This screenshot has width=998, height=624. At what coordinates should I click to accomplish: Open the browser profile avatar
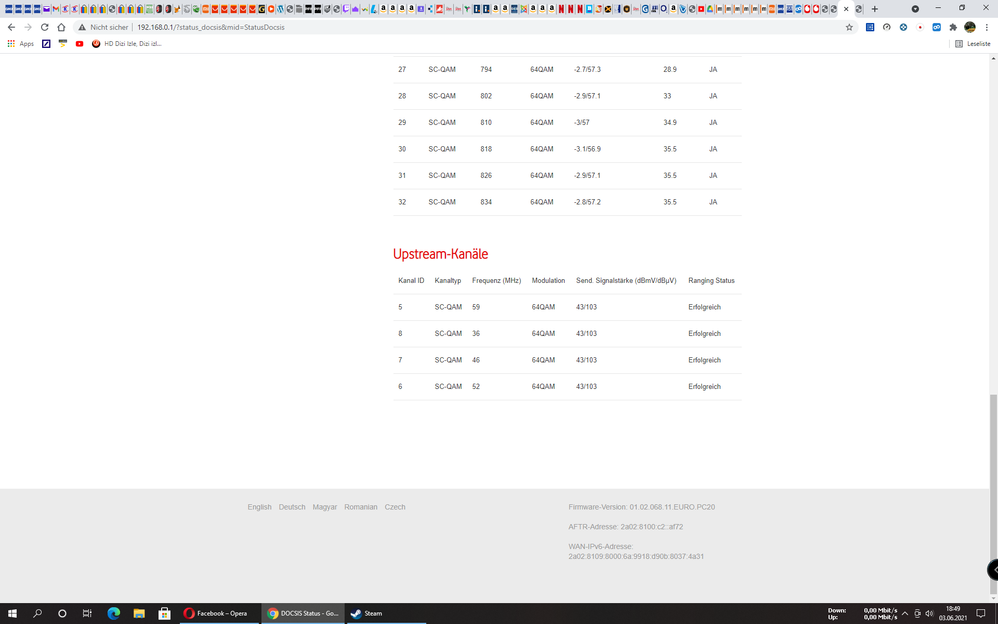968,27
